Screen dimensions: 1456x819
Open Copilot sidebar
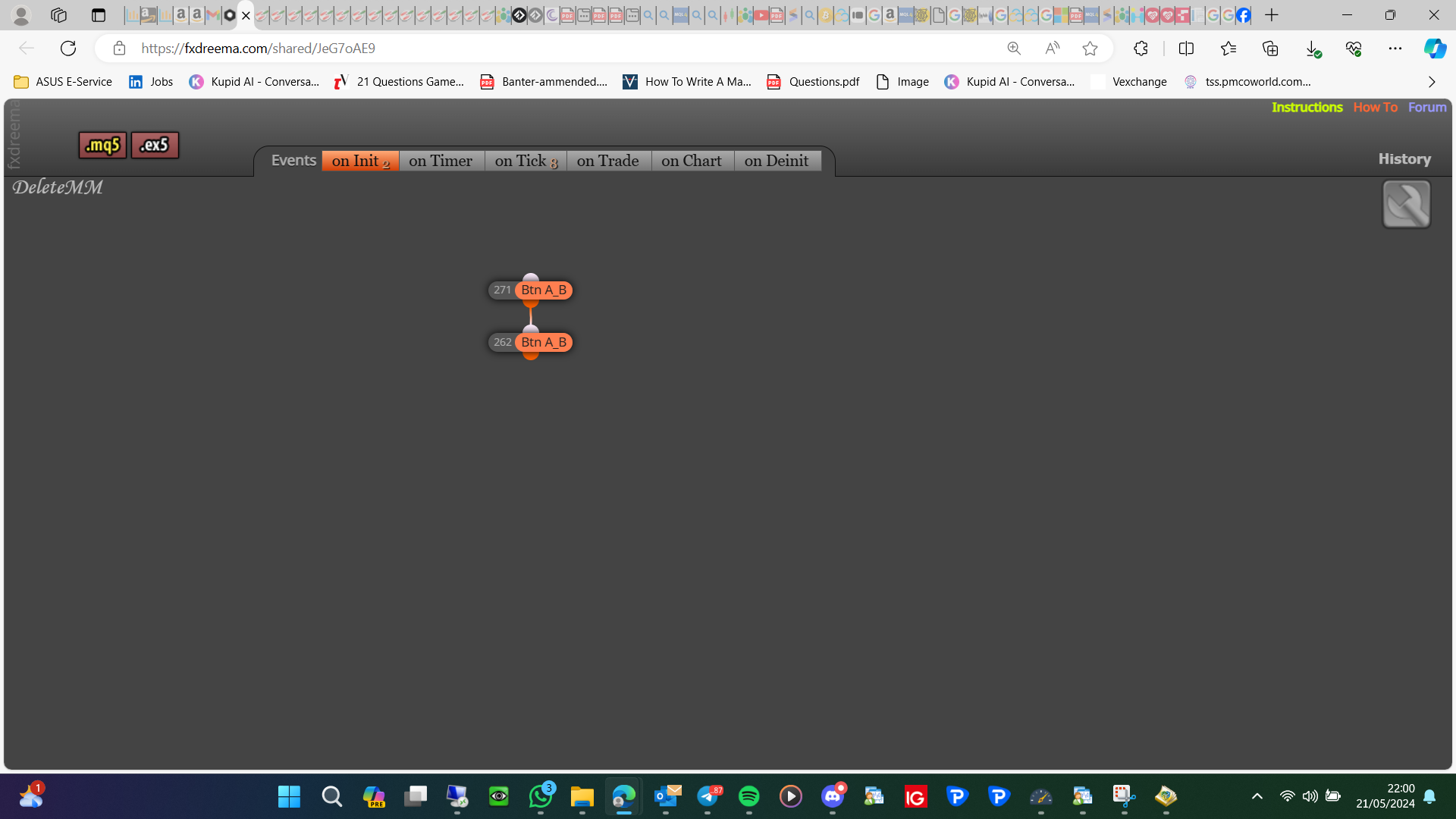point(1434,49)
